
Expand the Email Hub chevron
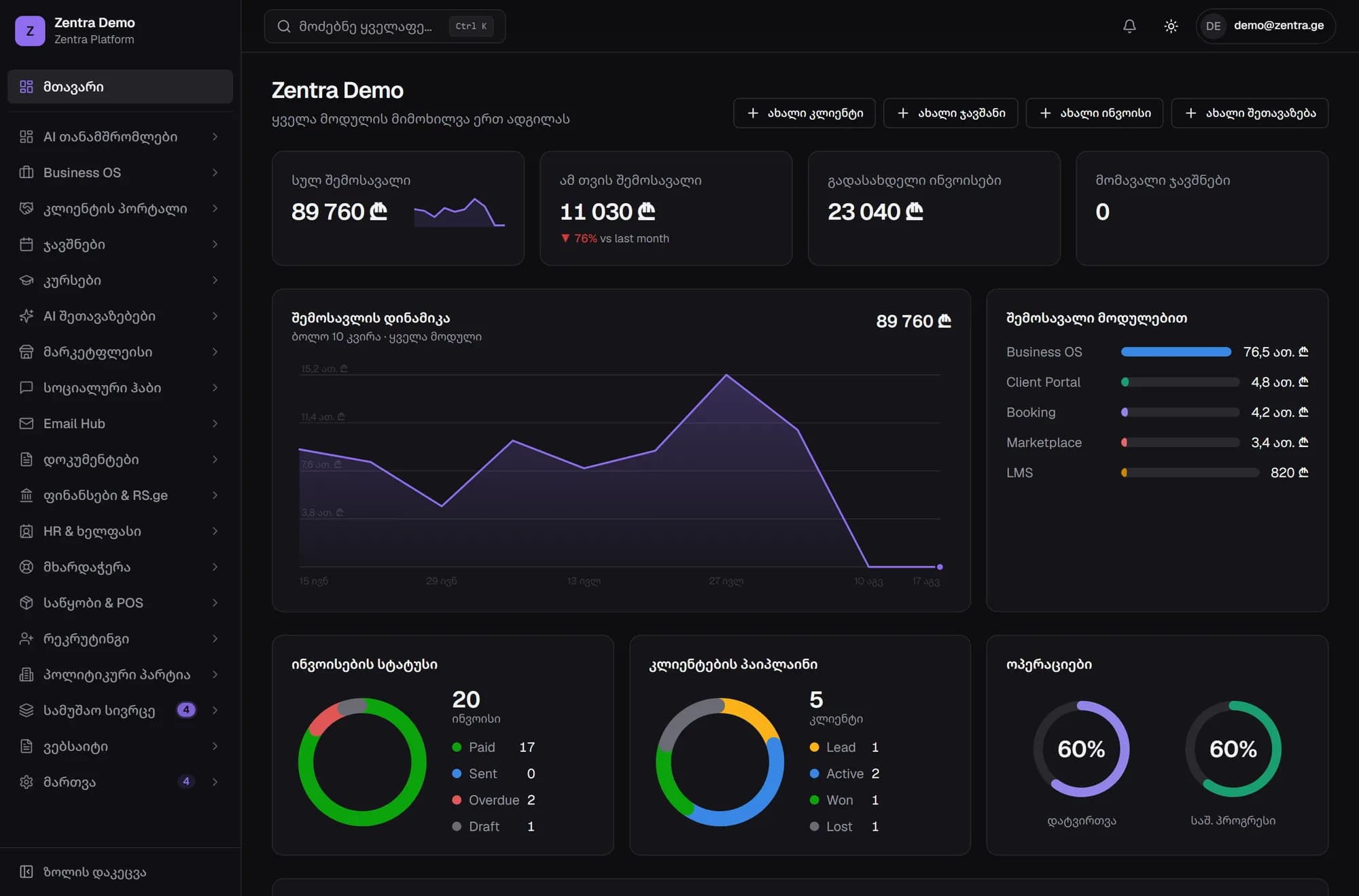coord(215,423)
